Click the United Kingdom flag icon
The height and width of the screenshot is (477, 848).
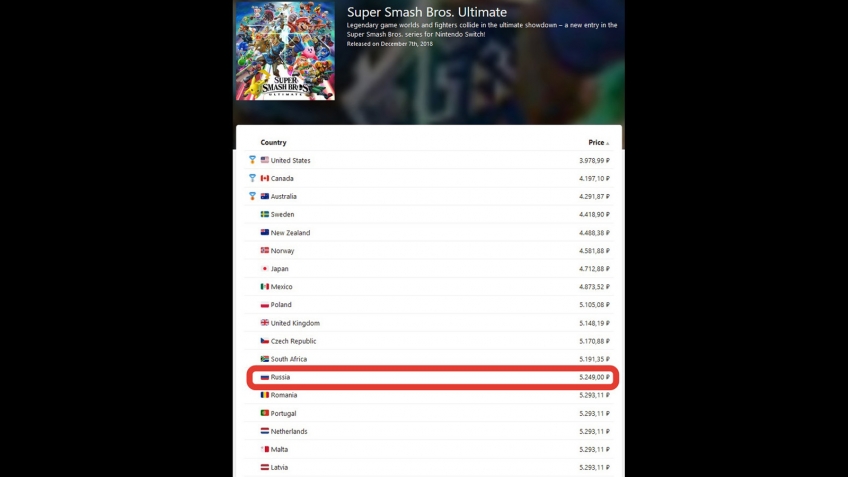click(264, 323)
